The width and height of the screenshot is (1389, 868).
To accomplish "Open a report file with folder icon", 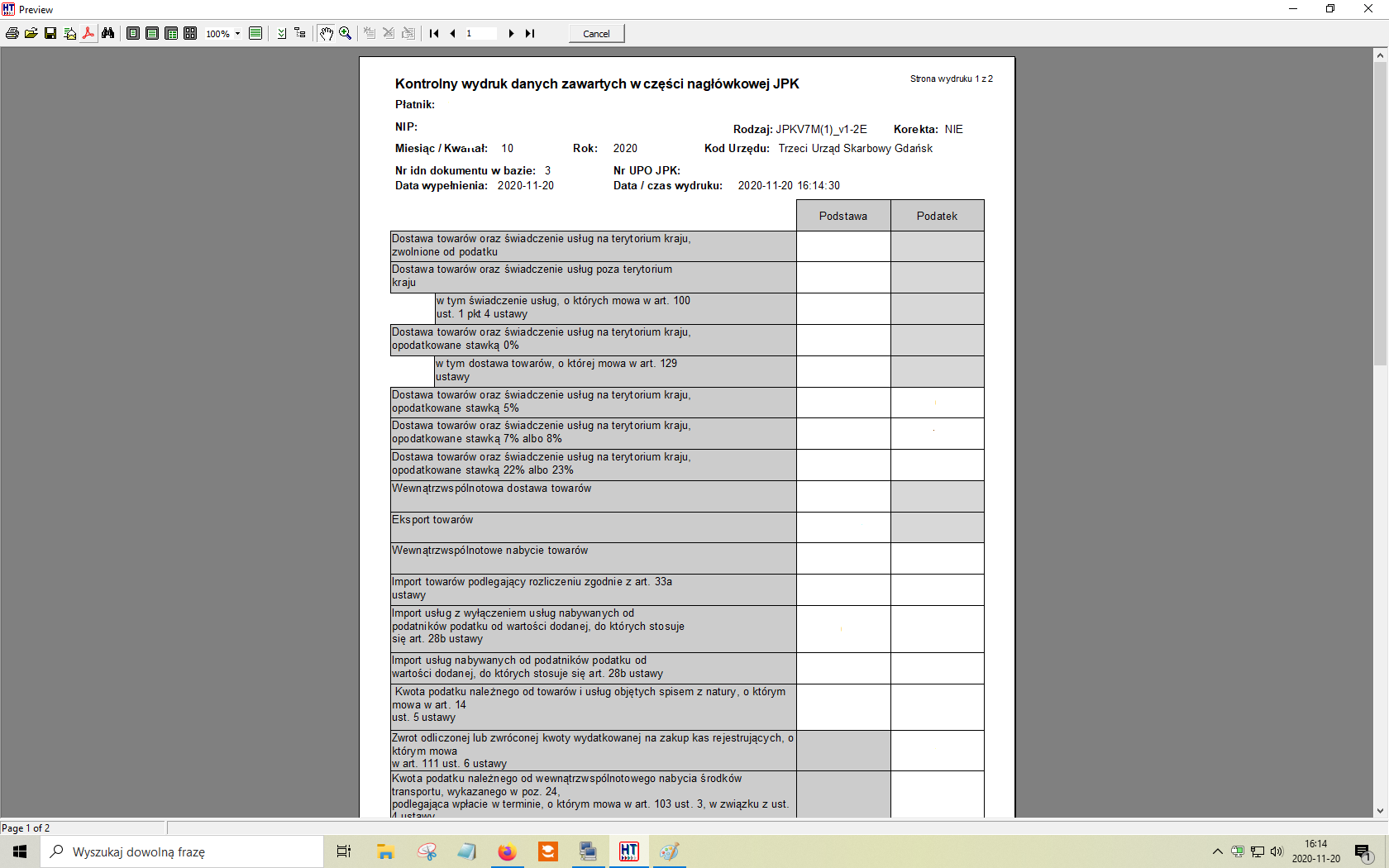I will pyautogui.click(x=31, y=34).
